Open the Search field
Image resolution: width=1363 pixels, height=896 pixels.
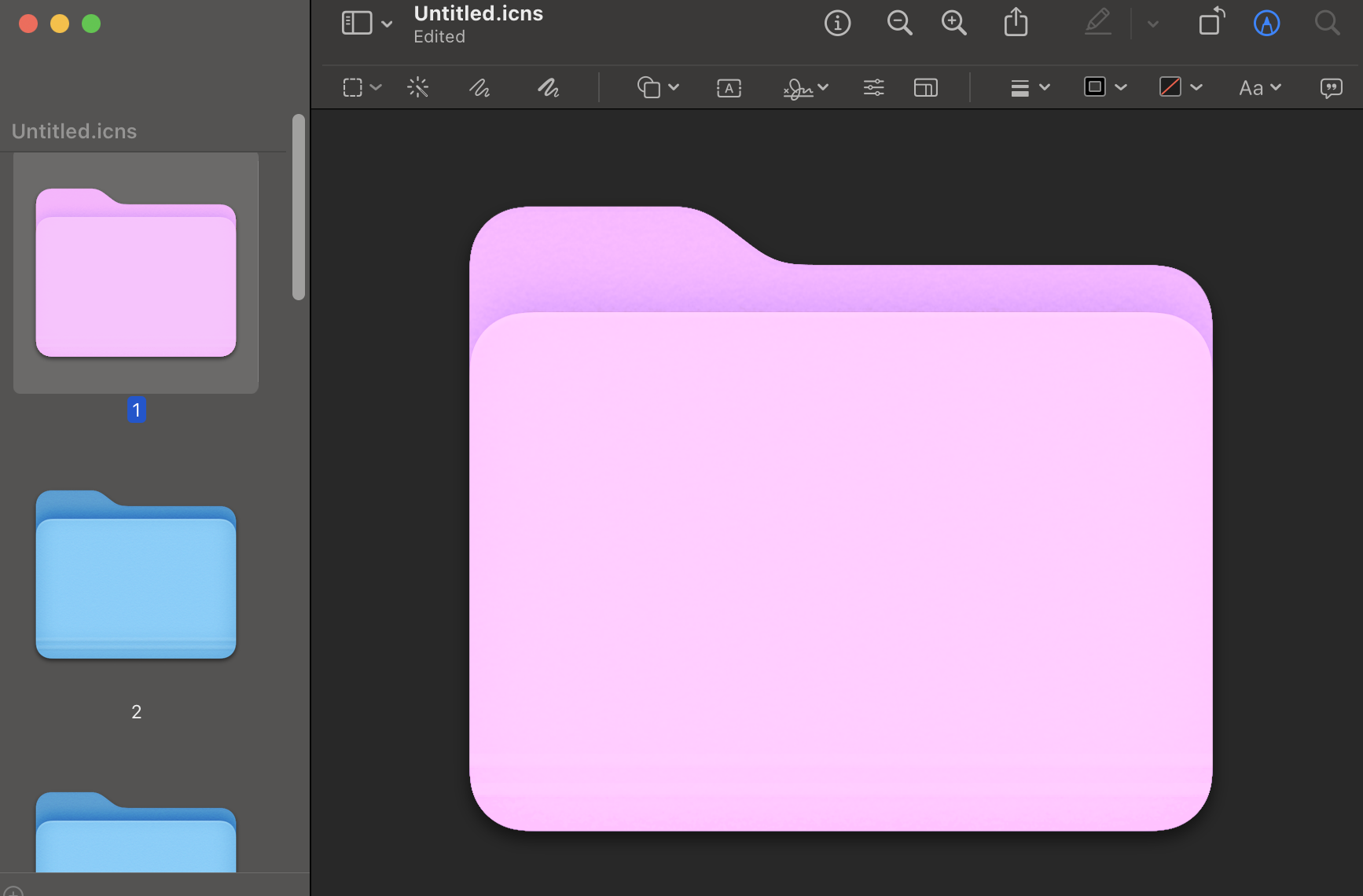(1327, 23)
